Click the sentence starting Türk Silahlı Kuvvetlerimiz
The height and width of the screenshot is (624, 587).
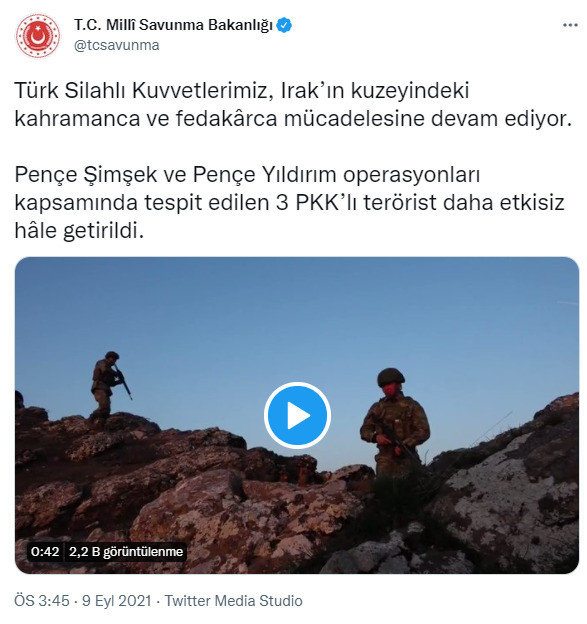click(293, 104)
